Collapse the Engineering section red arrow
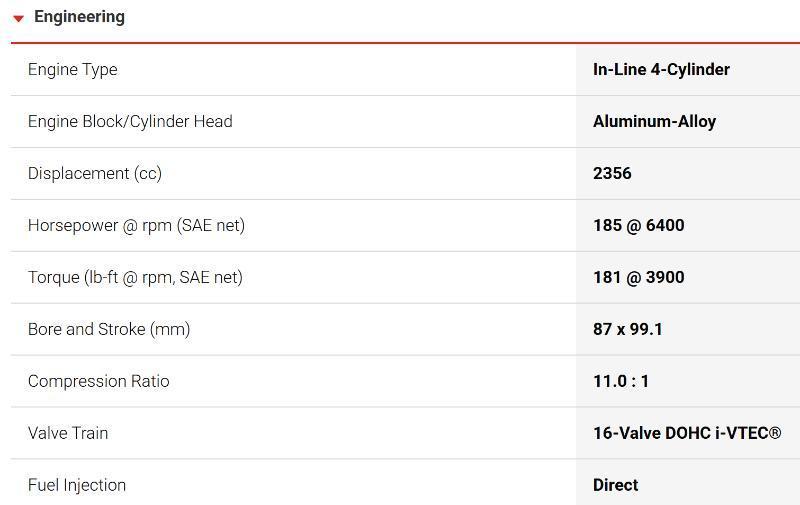 pyautogui.click(x=18, y=18)
